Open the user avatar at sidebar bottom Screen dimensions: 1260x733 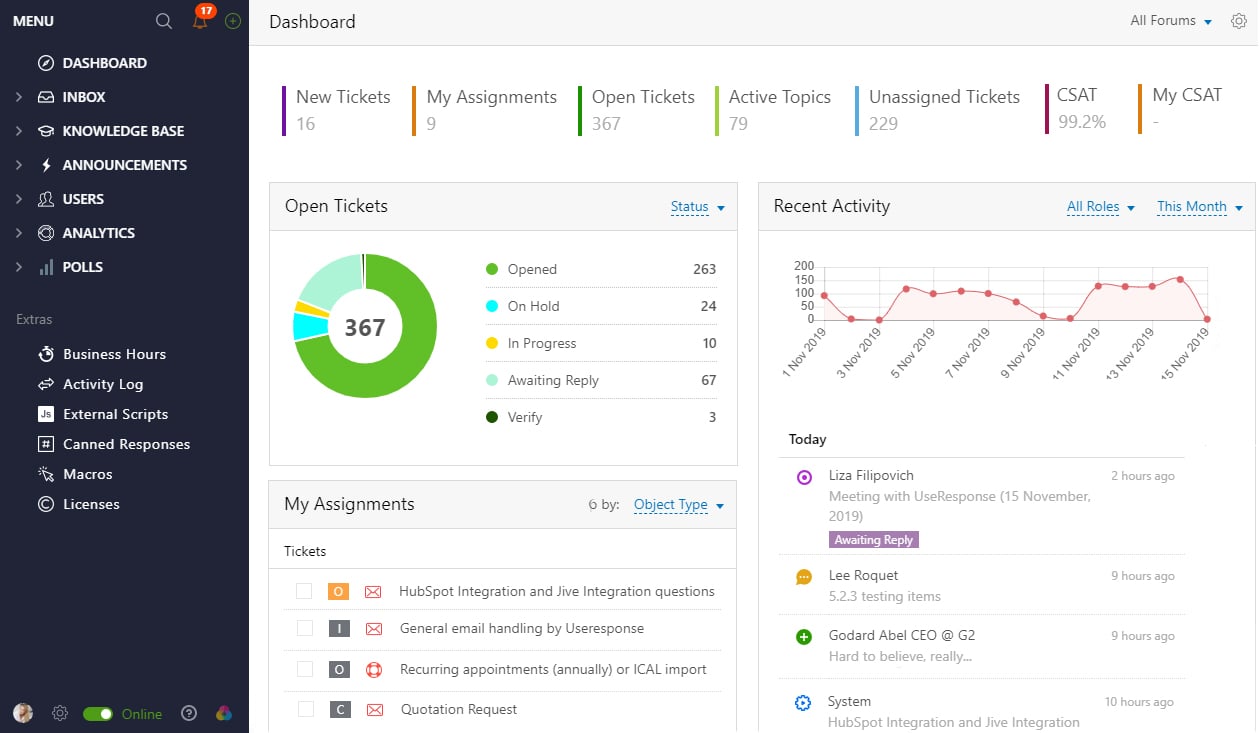[23, 713]
